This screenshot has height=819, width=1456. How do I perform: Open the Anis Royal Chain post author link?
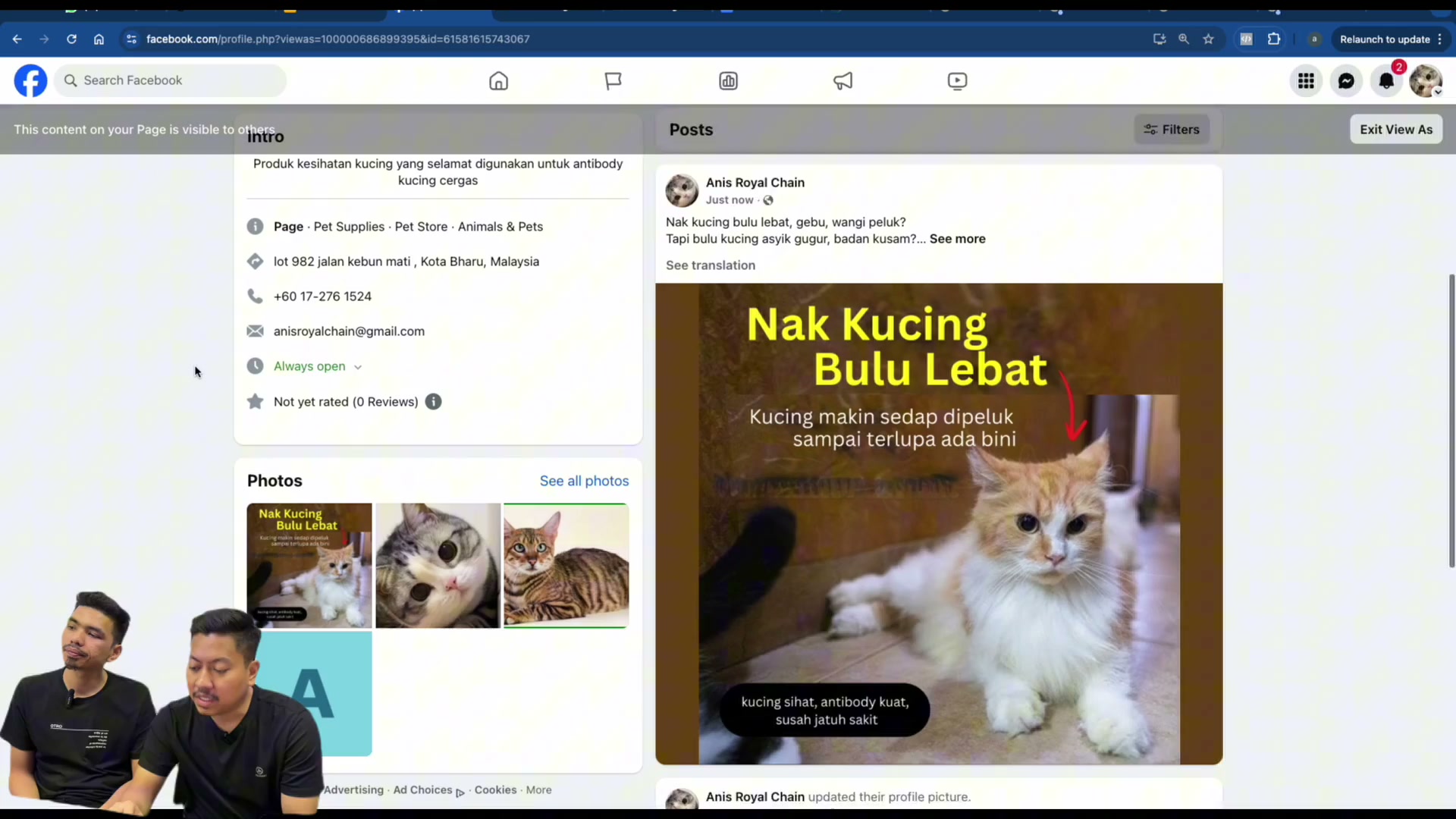click(x=755, y=183)
